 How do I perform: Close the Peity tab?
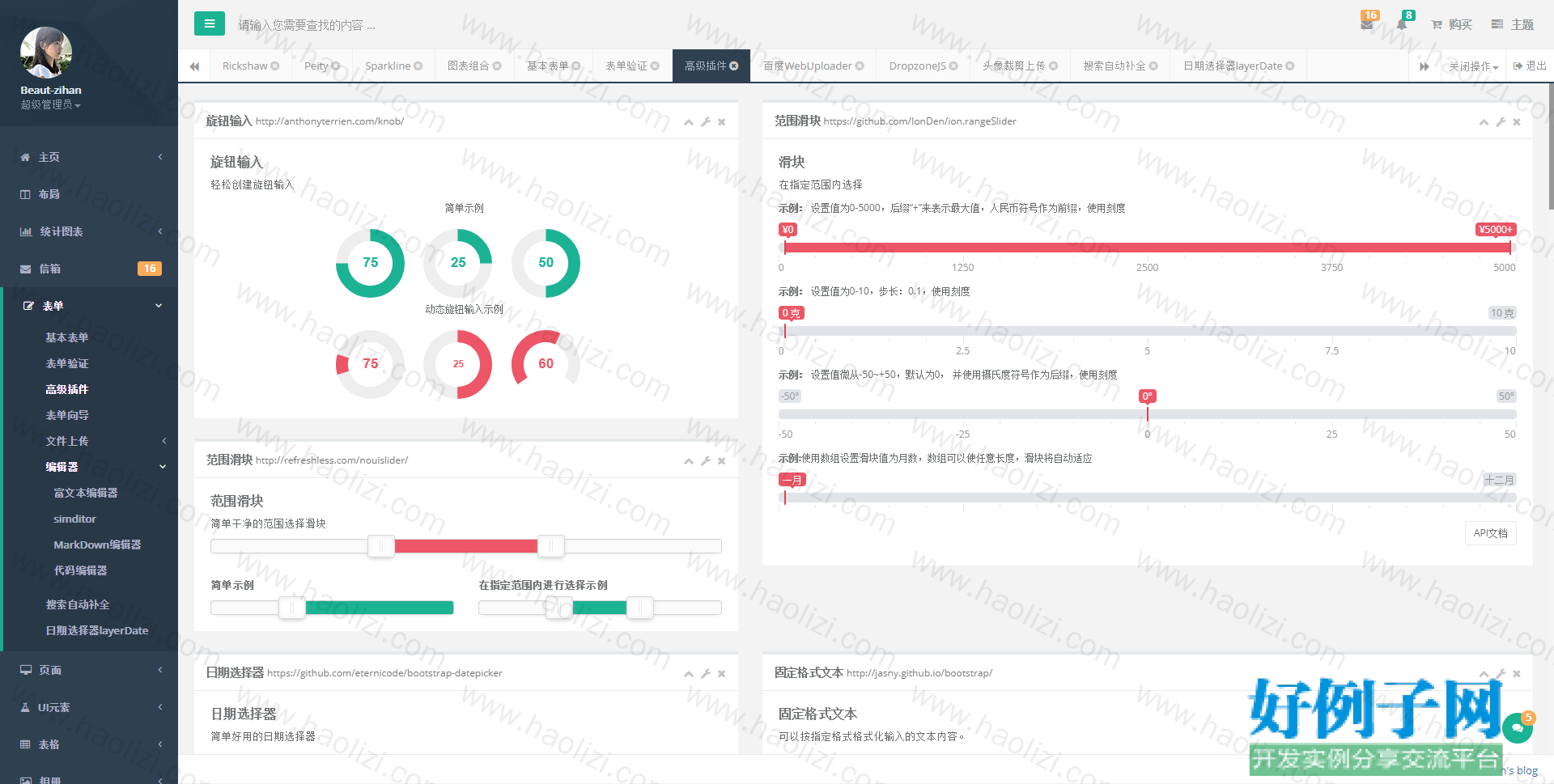(336, 66)
